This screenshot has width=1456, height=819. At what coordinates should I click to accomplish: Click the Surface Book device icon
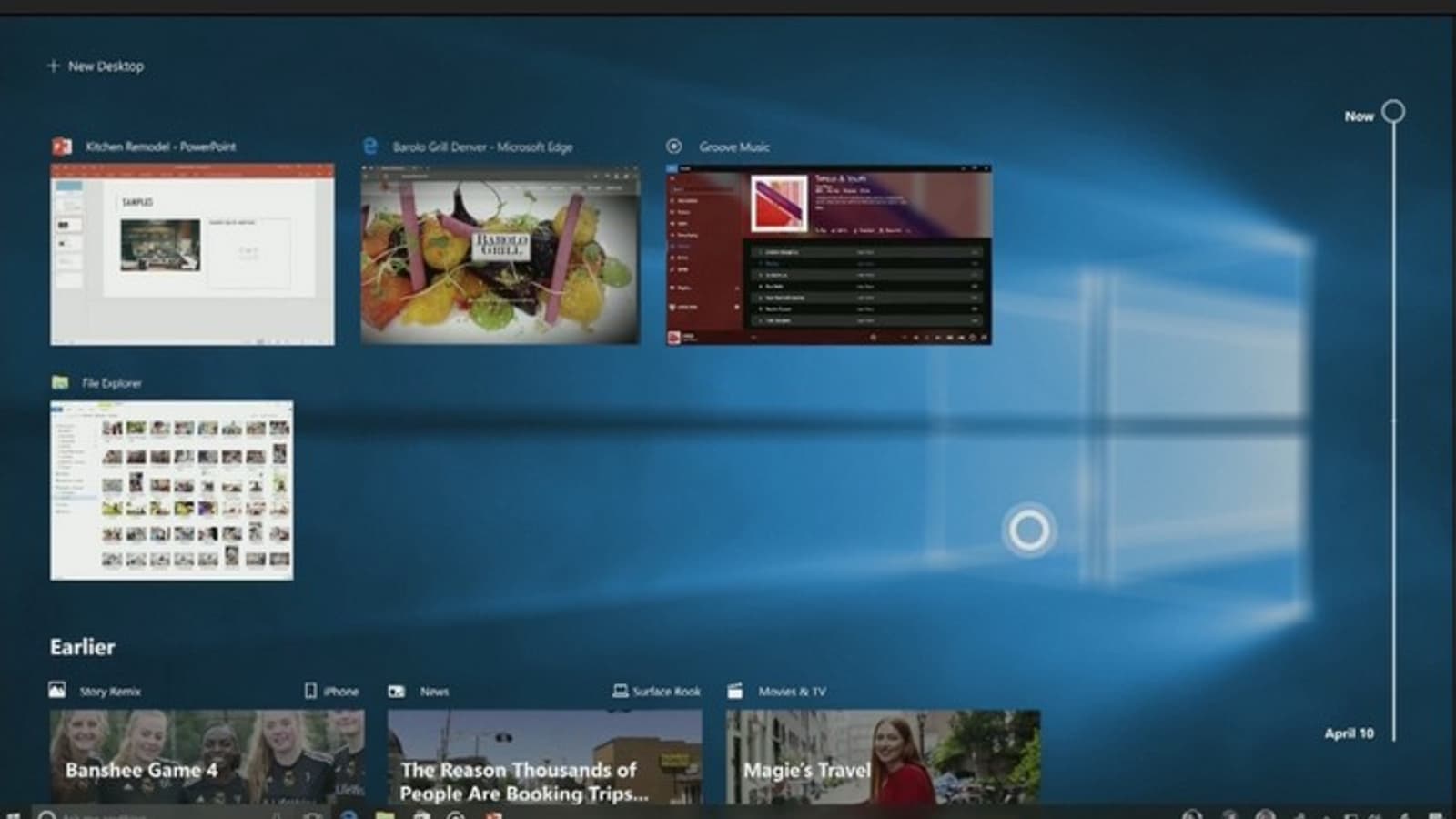(x=621, y=691)
